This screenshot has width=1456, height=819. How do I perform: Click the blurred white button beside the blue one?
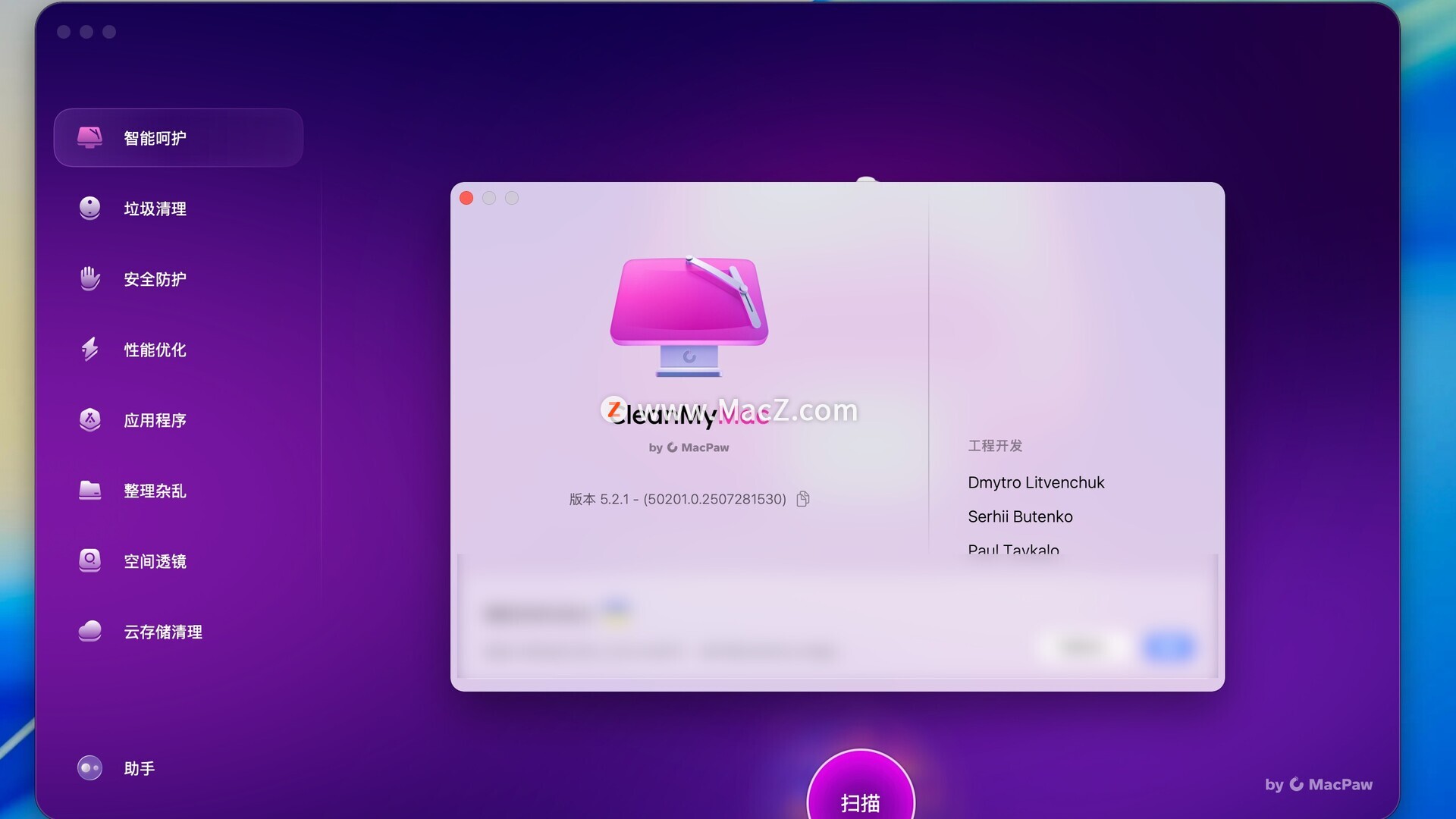coord(1082,648)
